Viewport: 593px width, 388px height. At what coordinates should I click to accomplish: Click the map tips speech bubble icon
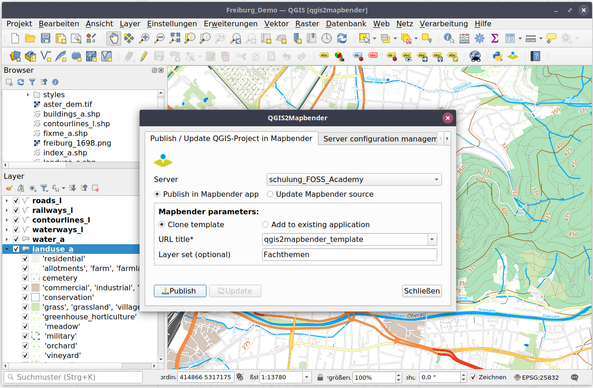(551, 38)
